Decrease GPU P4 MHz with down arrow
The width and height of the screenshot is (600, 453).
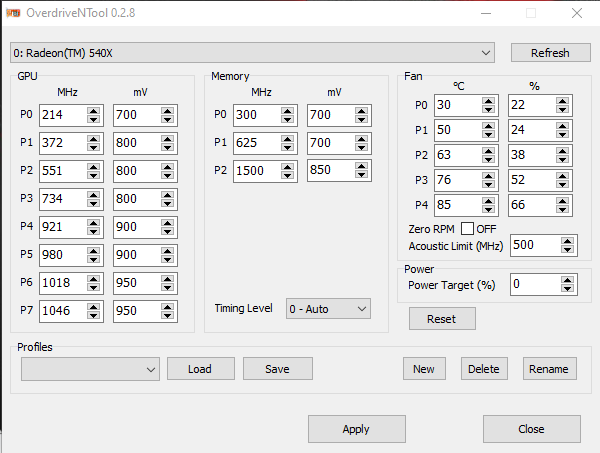[x=93, y=231]
